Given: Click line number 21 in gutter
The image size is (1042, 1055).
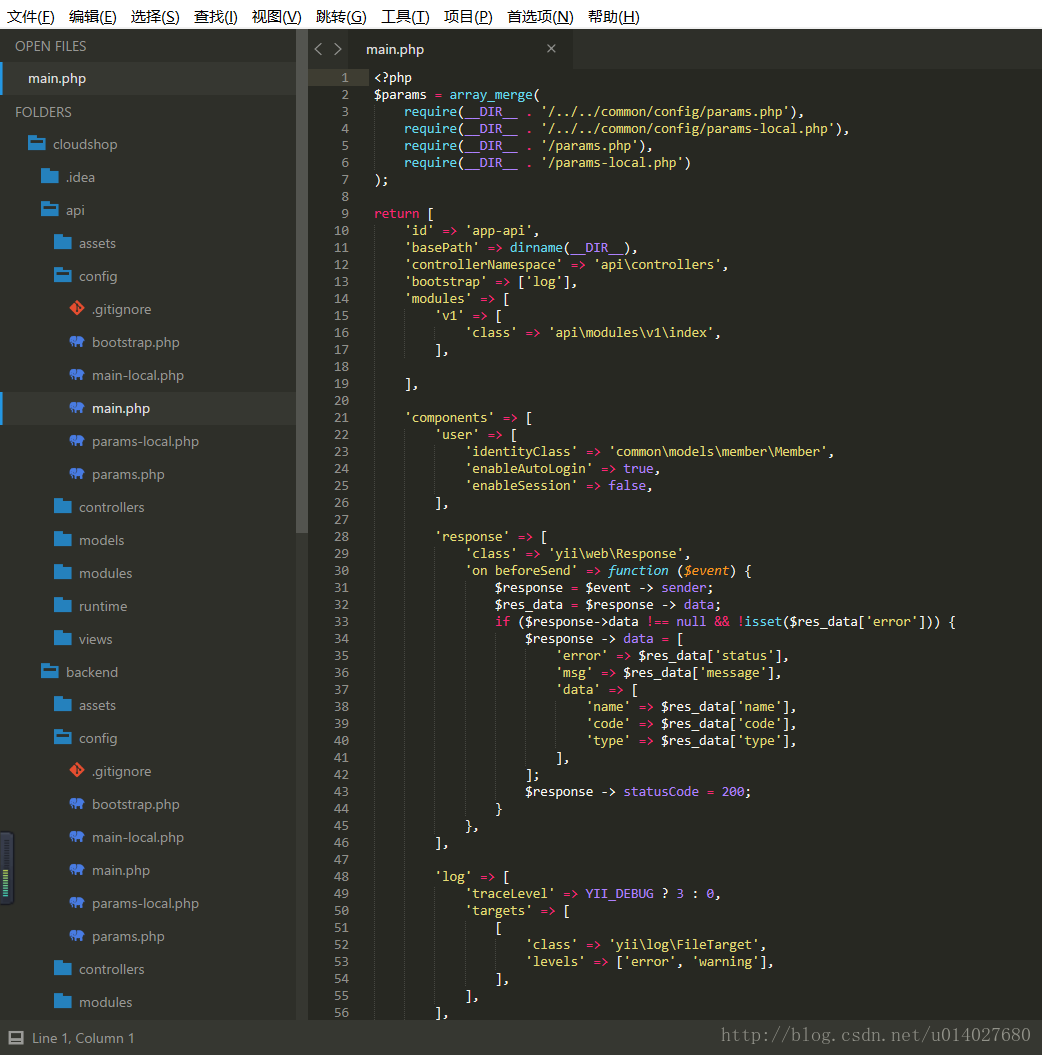Looking at the screenshot, I should tap(341, 417).
